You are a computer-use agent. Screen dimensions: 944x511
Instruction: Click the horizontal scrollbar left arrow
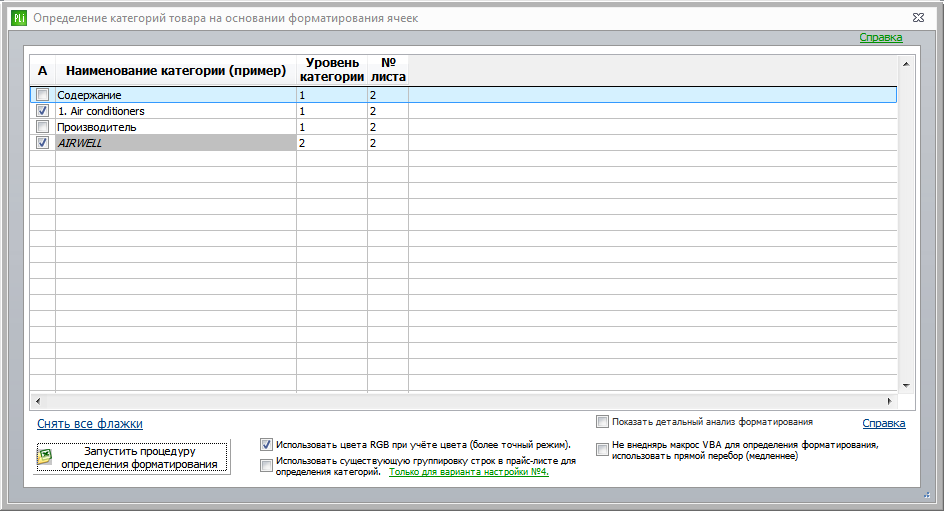pyautogui.click(x=38, y=401)
